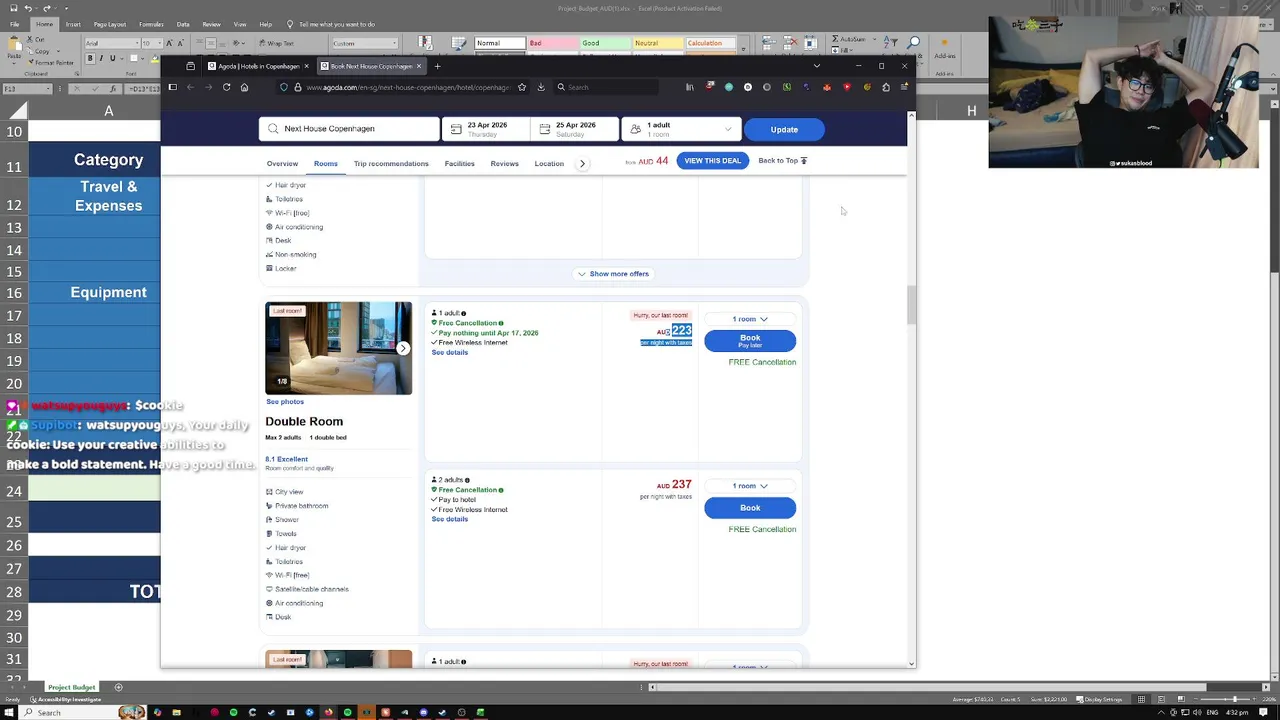
Task: Open Excel File menu
Action: click(14, 24)
